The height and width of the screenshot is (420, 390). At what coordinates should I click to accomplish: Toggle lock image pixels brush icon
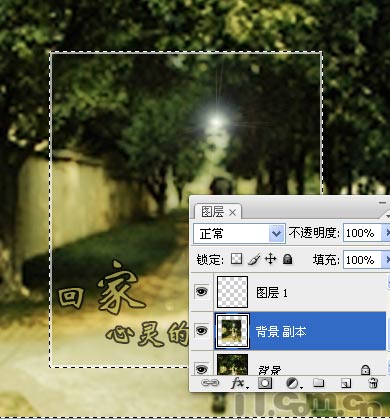[254, 259]
